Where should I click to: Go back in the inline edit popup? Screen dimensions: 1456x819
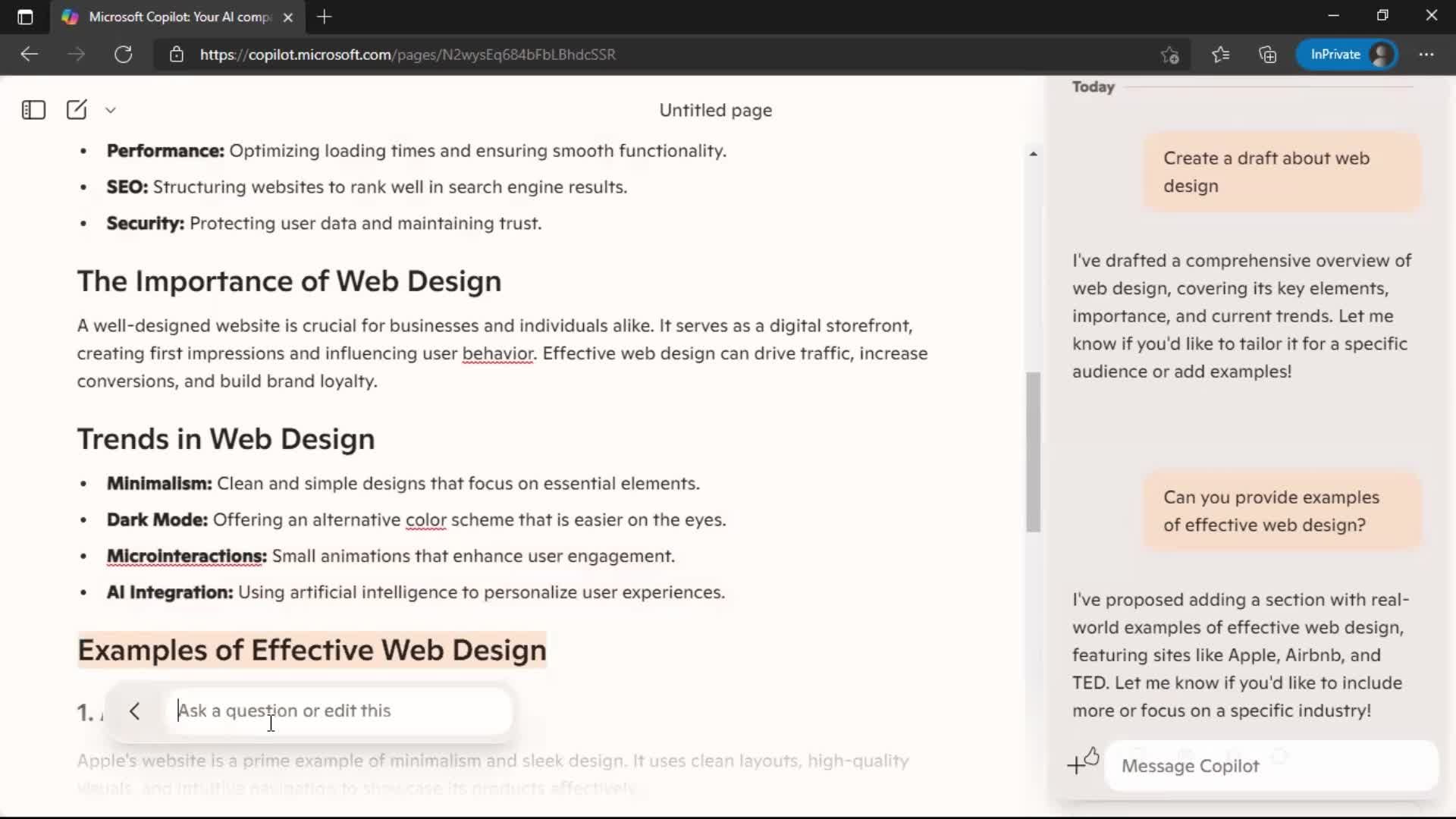pos(135,711)
